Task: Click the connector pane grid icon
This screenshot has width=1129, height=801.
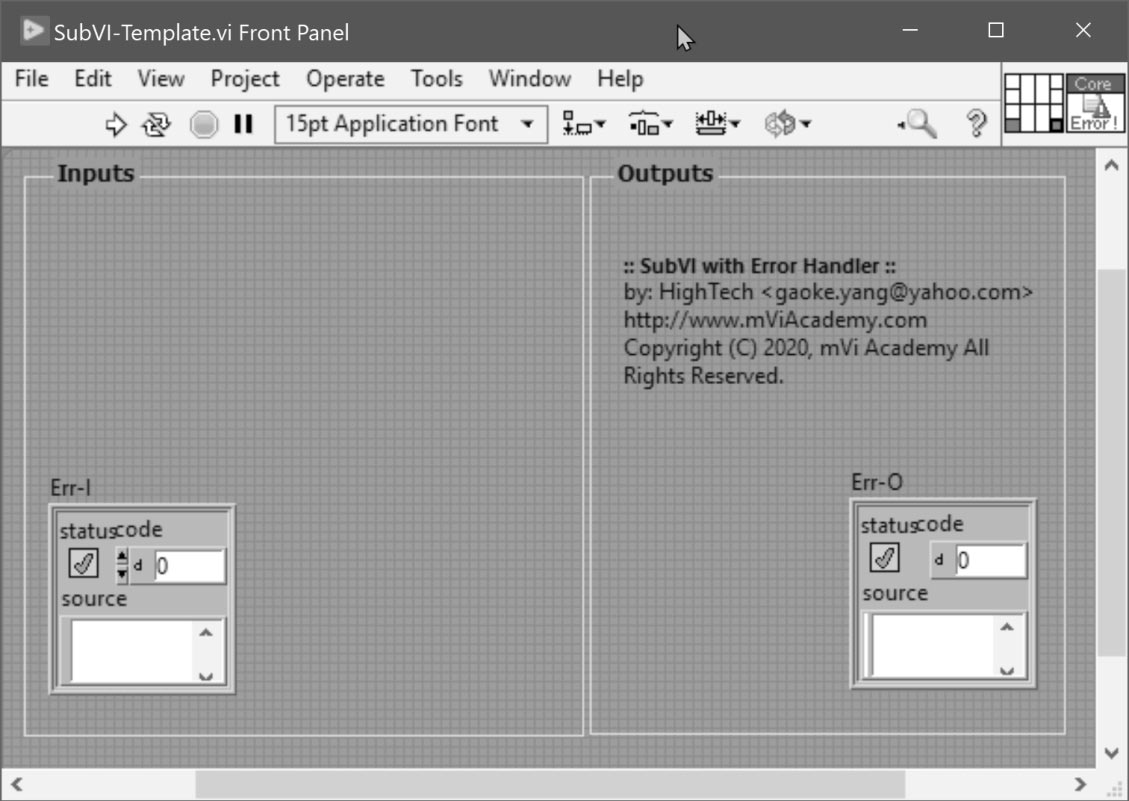Action: click(1034, 104)
